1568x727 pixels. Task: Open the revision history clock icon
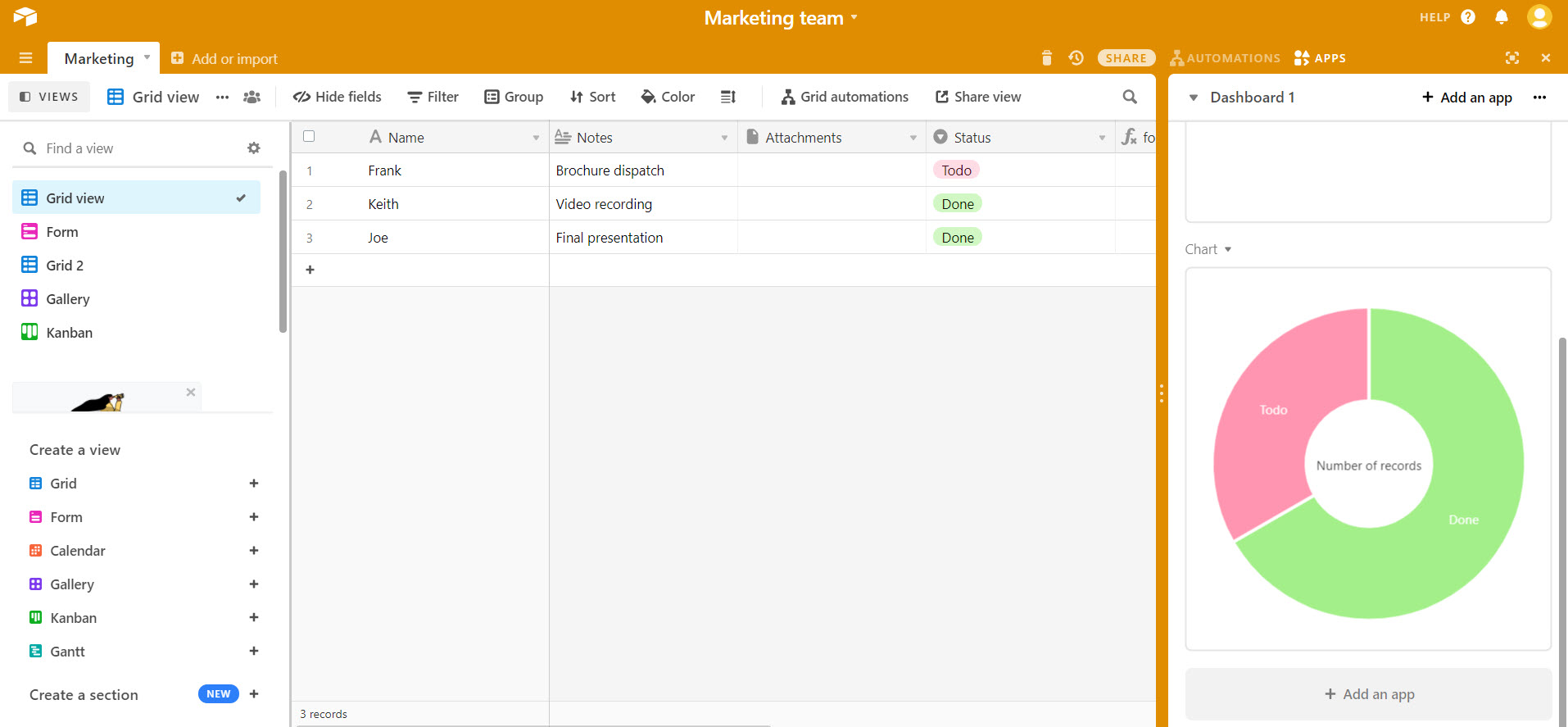(1076, 58)
